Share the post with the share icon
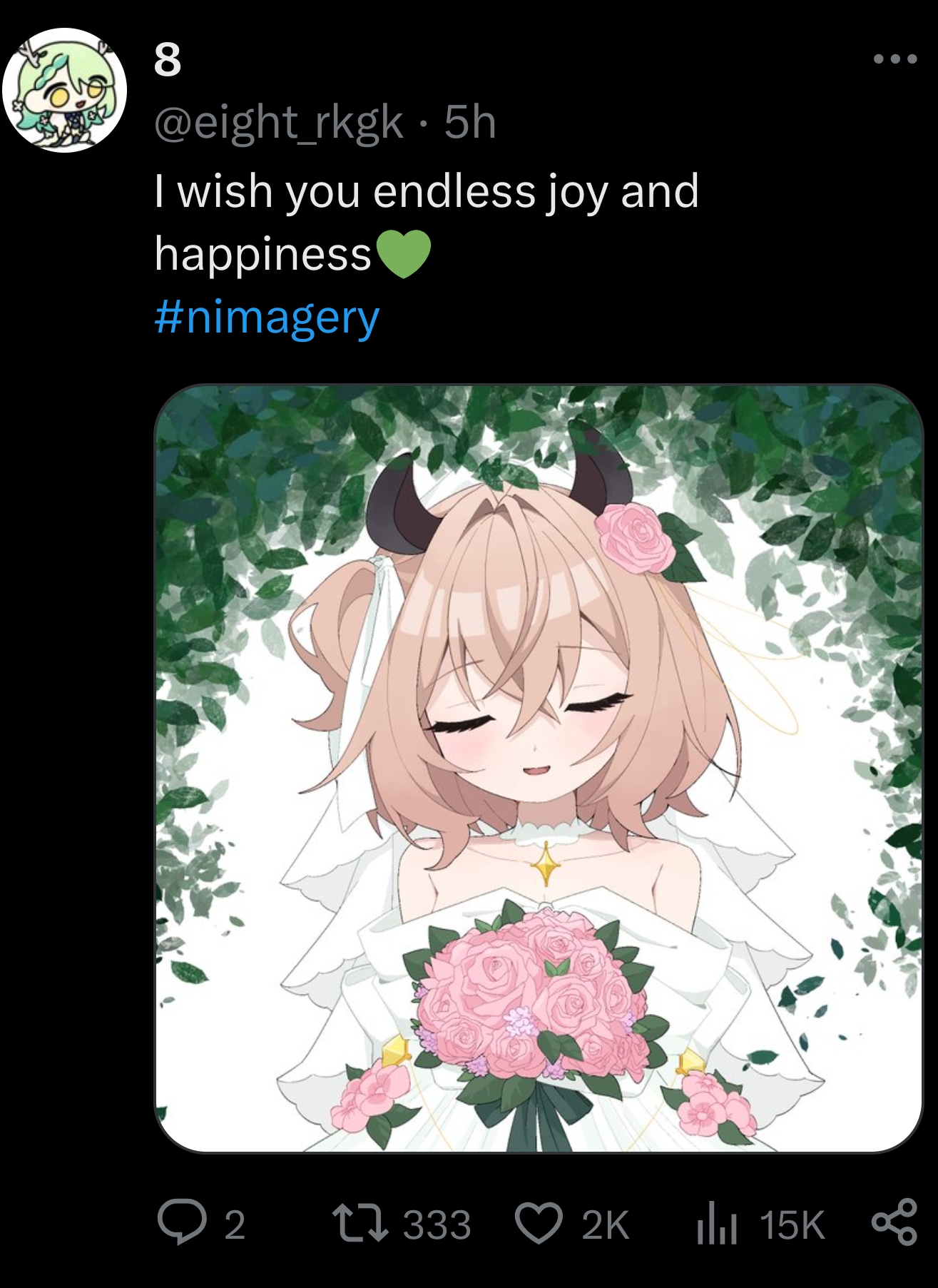This screenshot has height=1288, width=938. [894, 1223]
